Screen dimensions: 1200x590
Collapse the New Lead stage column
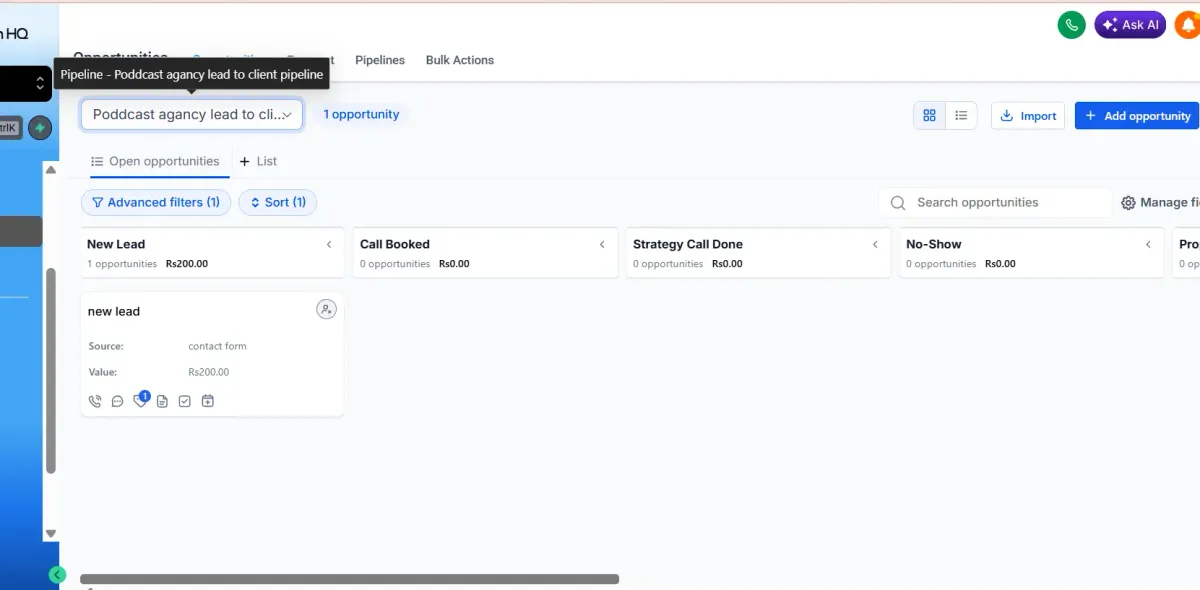pos(329,244)
